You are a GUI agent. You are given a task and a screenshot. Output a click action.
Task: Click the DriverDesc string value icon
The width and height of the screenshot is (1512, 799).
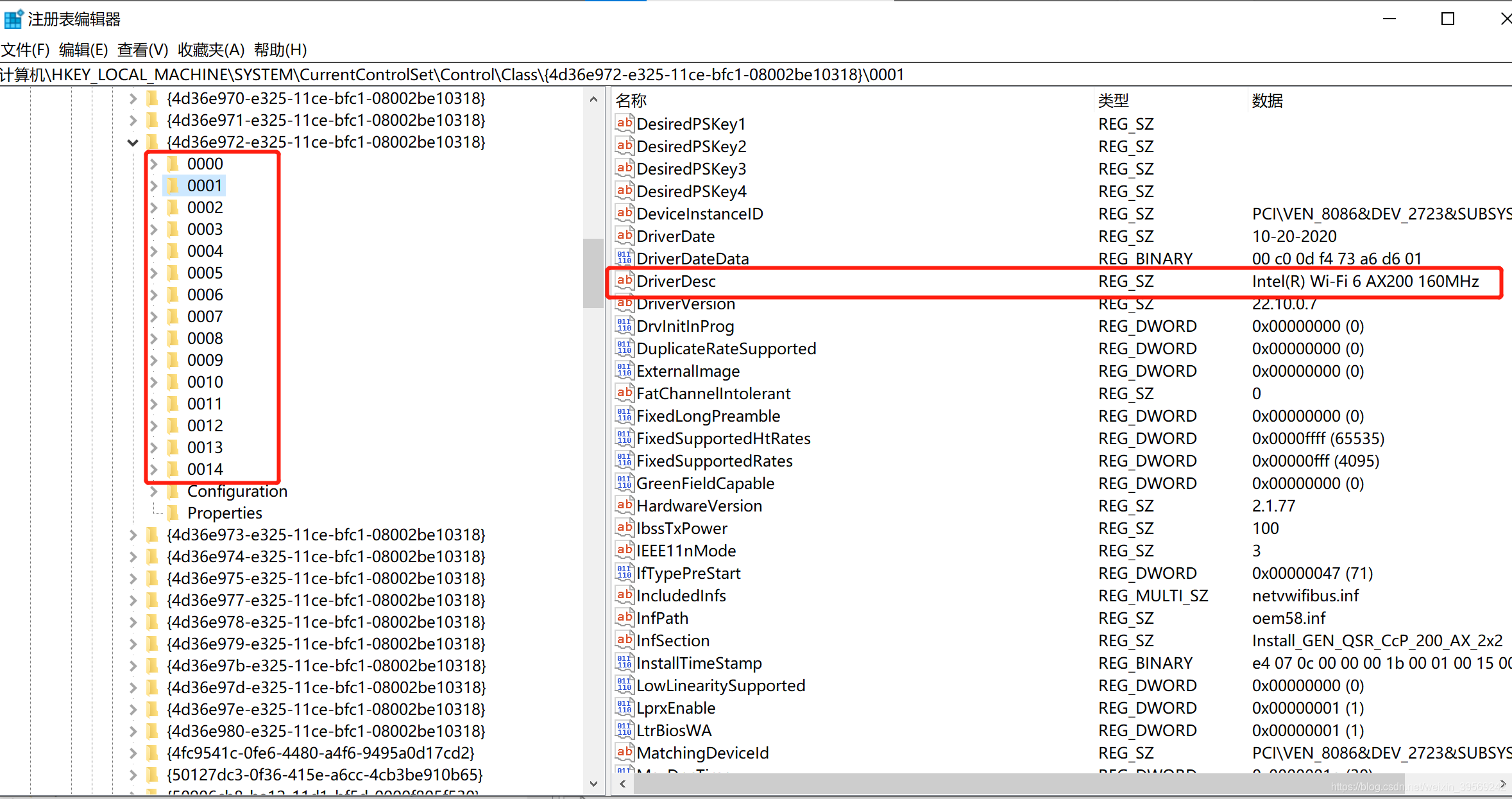point(624,281)
